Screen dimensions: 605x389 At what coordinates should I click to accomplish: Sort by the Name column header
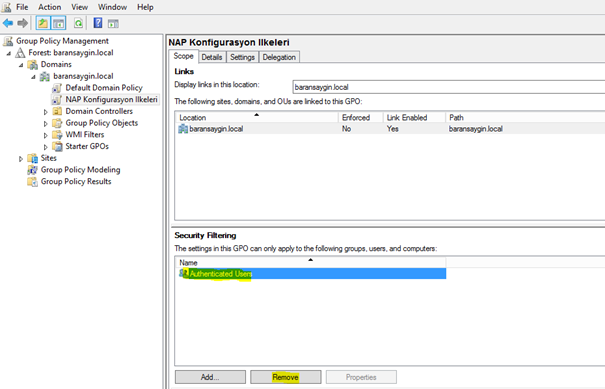click(311, 262)
